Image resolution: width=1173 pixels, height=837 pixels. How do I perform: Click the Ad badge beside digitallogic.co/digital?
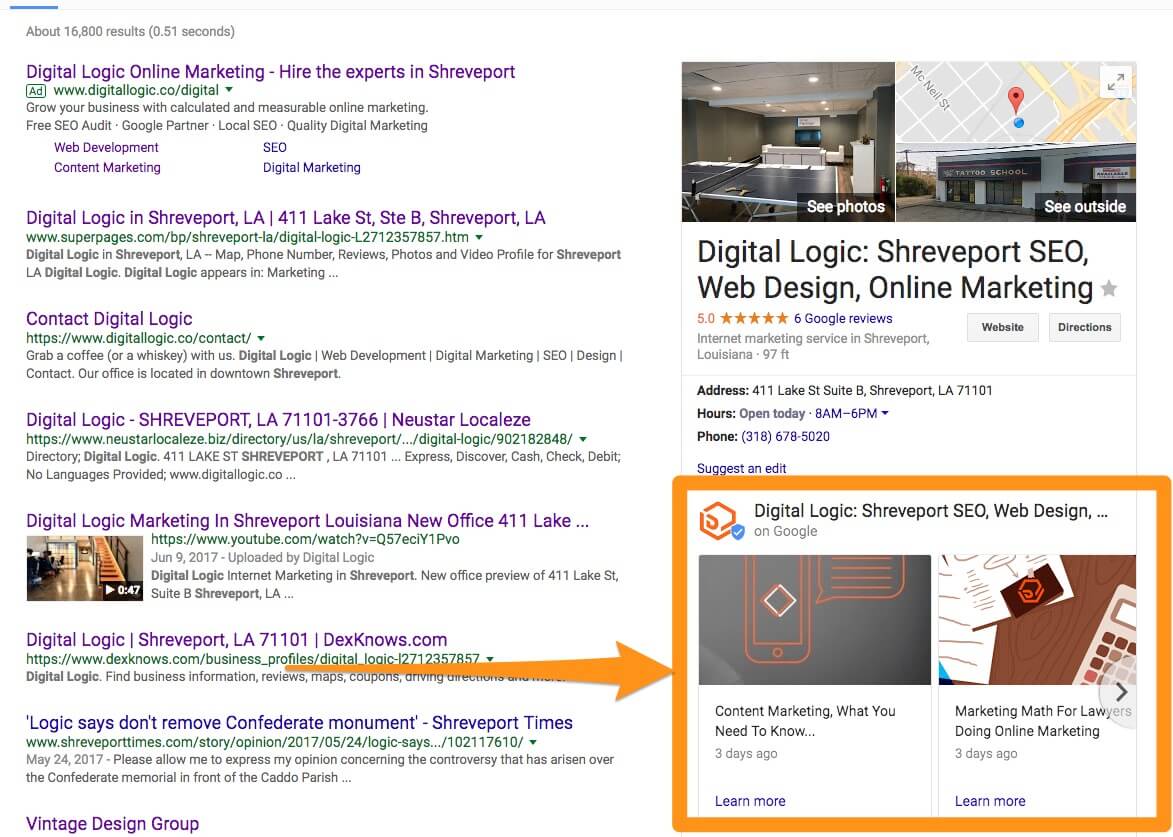click(36, 91)
